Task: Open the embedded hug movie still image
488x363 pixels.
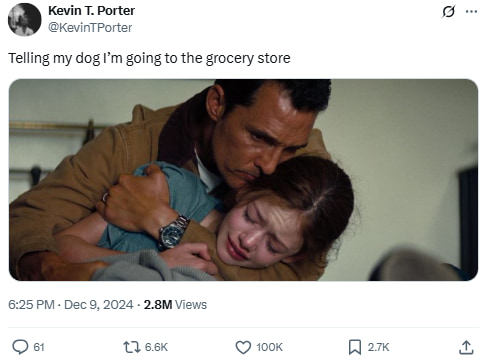Action: [x=243, y=180]
